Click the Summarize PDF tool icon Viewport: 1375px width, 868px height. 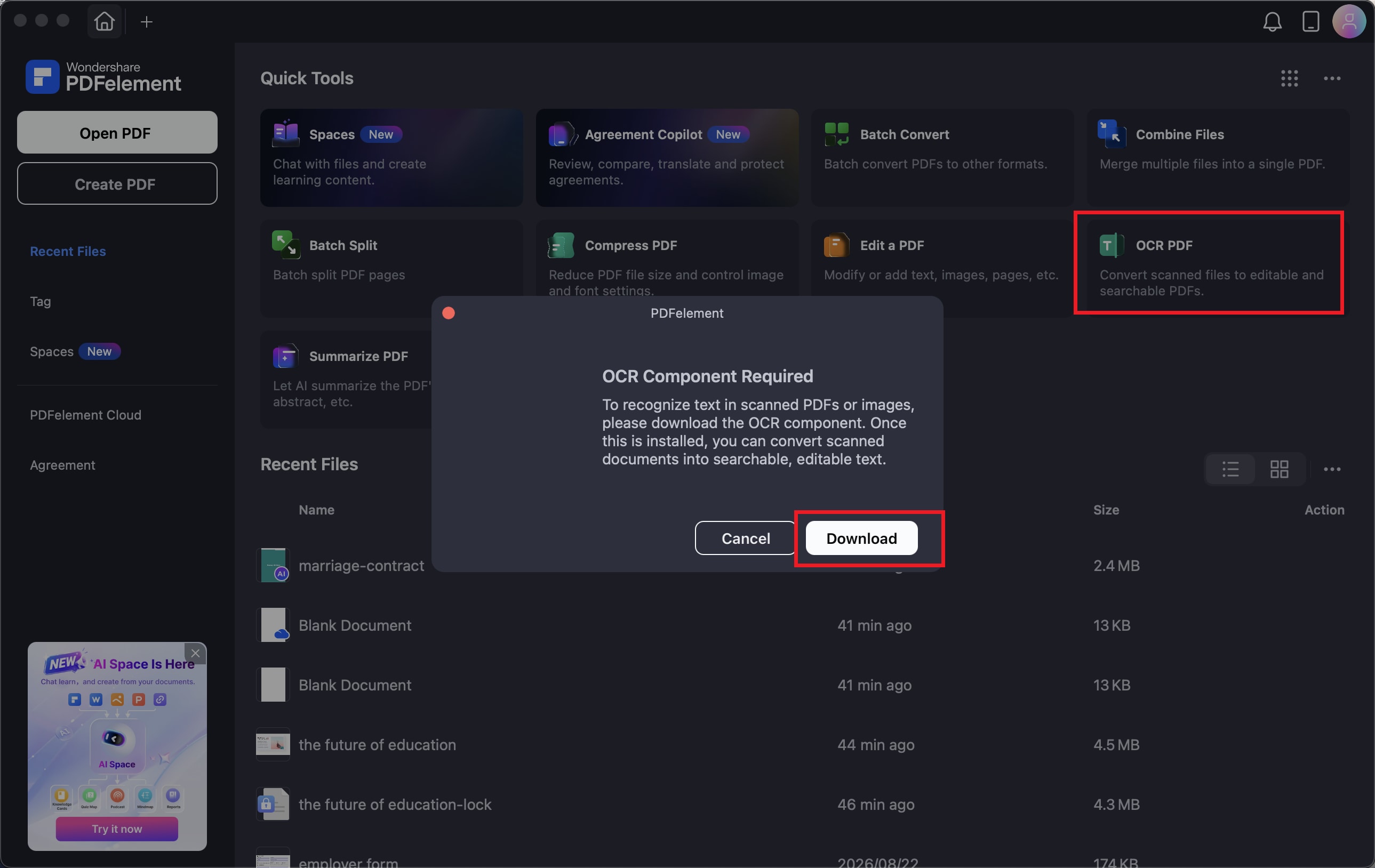[286, 356]
